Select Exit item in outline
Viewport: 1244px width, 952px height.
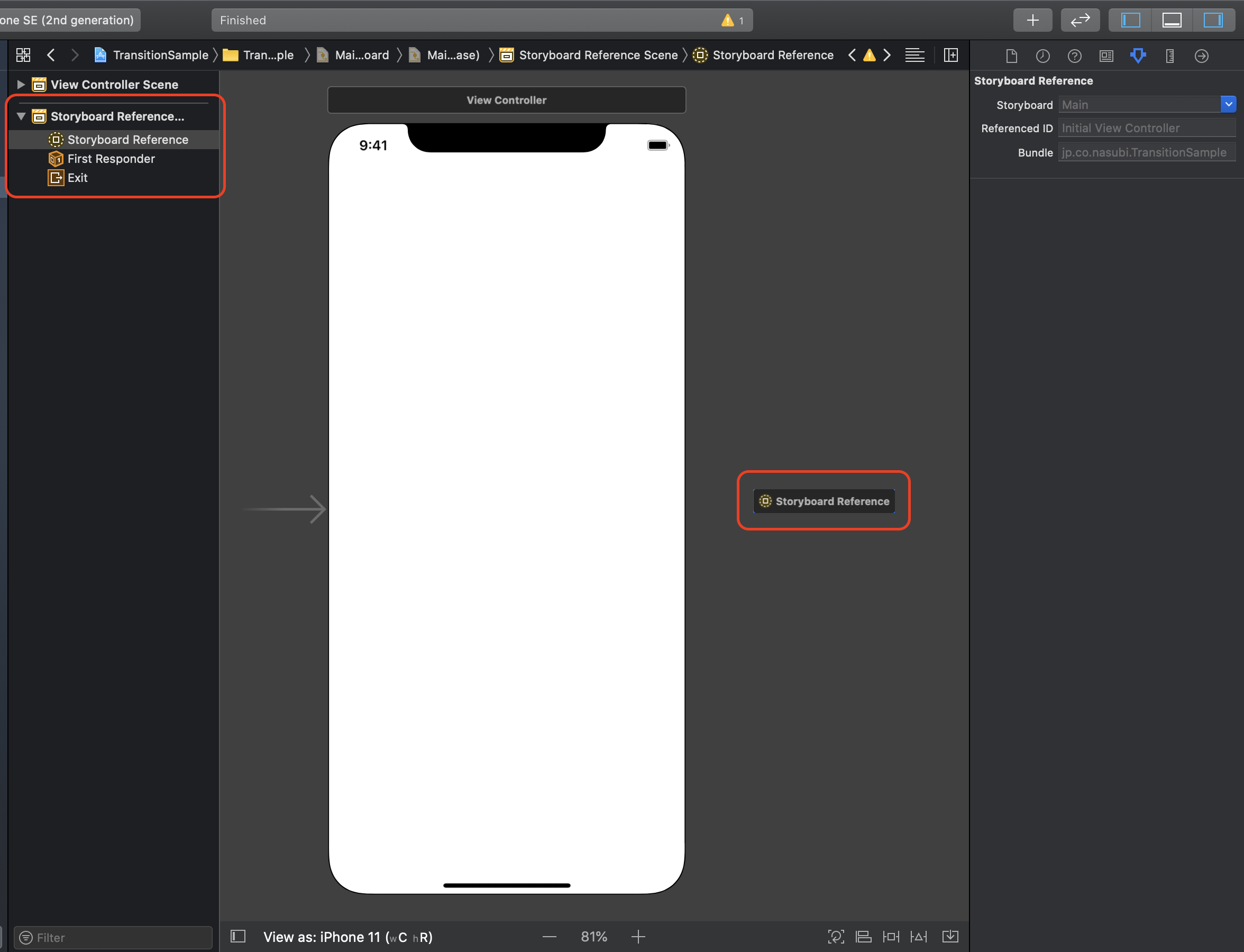(113, 177)
